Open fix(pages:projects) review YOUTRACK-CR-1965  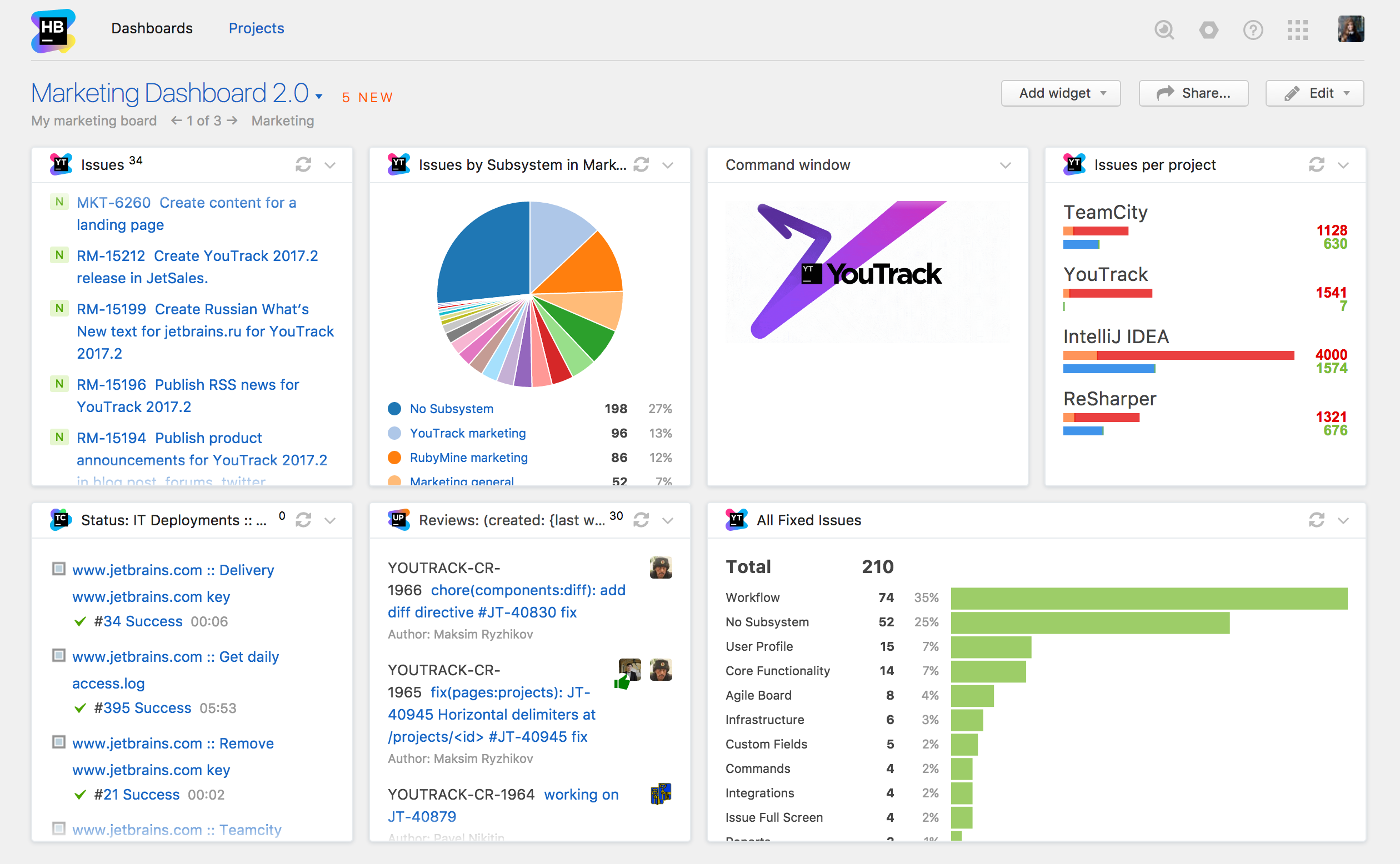pyautogui.click(x=492, y=714)
